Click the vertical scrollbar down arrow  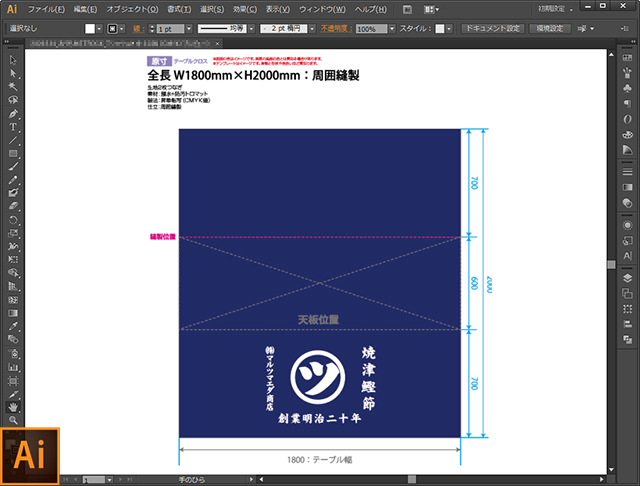coord(611,470)
